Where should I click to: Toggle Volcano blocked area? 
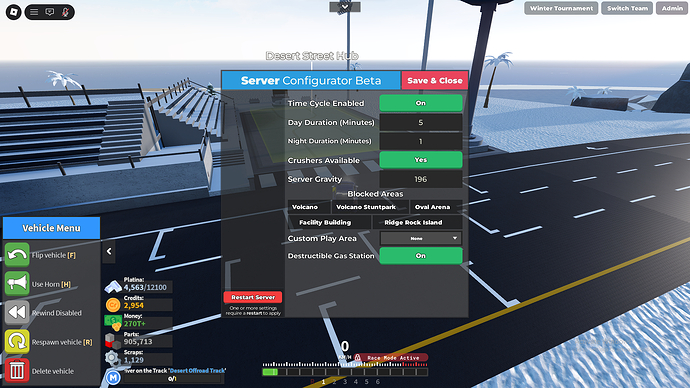pyautogui.click(x=309, y=207)
